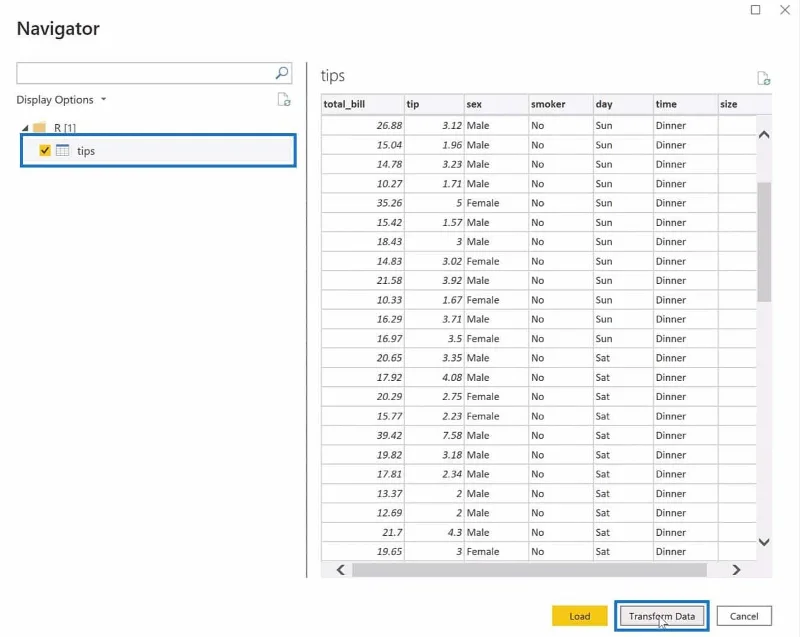Image resolution: width=800 pixels, height=637 pixels.
Task: Select the tips item in the tree
Action: (158, 150)
